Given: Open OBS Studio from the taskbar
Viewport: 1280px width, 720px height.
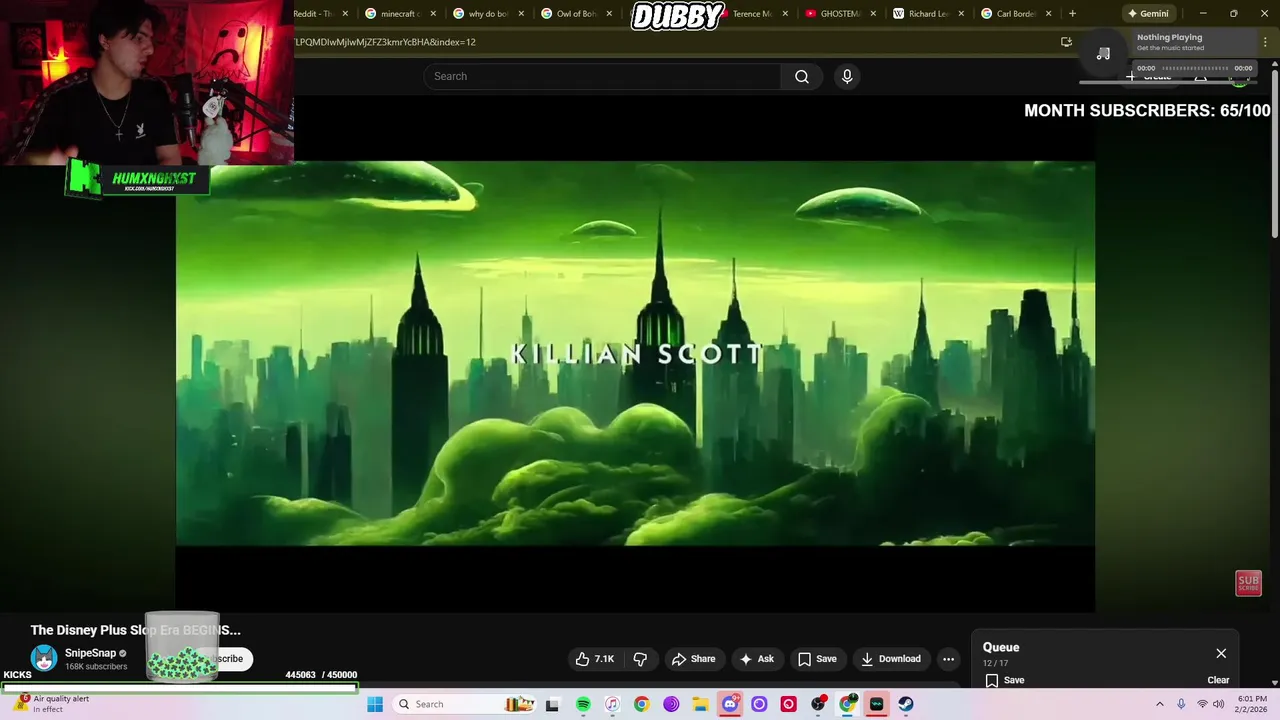Looking at the screenshot, I should point(818,704).
